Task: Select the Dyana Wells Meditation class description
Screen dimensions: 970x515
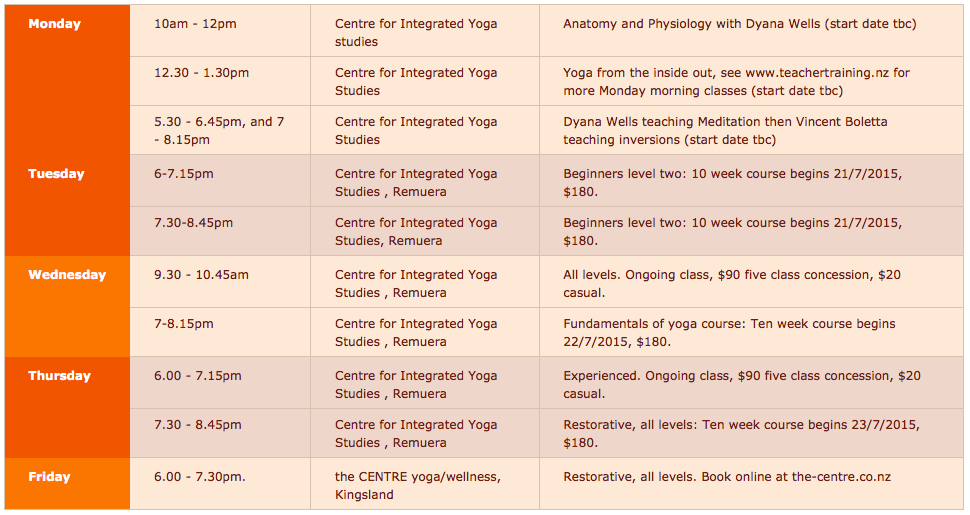Action: tap(725, 131)
